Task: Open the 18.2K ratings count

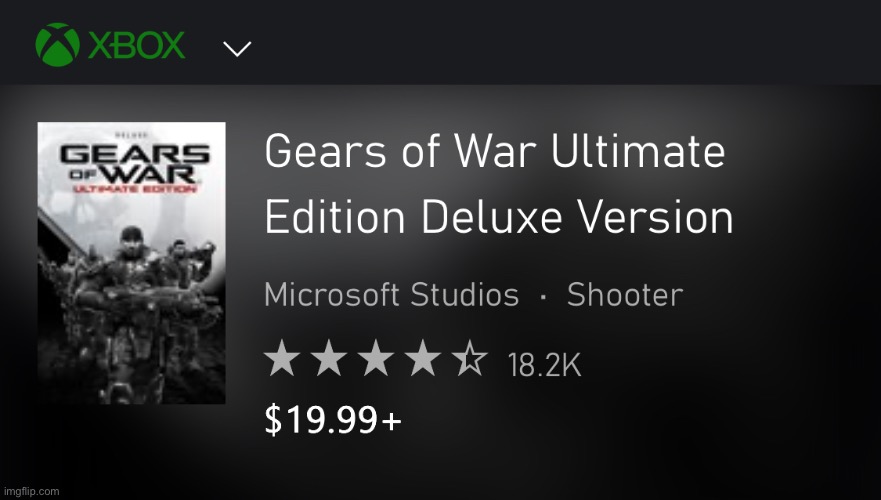Action: (x=544, y=365)
